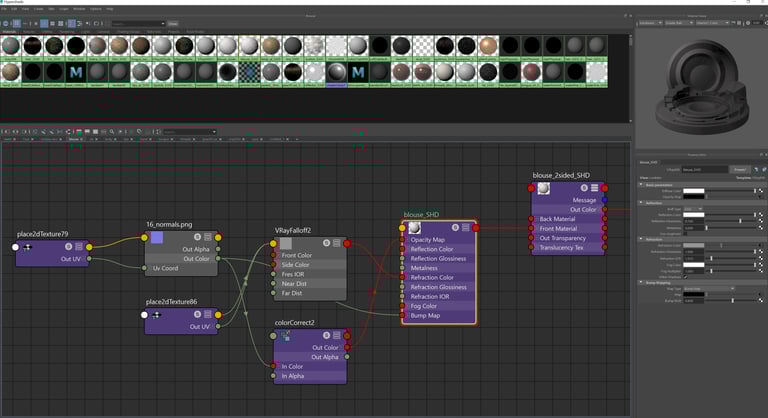Image resolution: width=768 pixels, height=418 pixels.
Task: Switch to the Materials tab
Action: [x=9, y=32]
